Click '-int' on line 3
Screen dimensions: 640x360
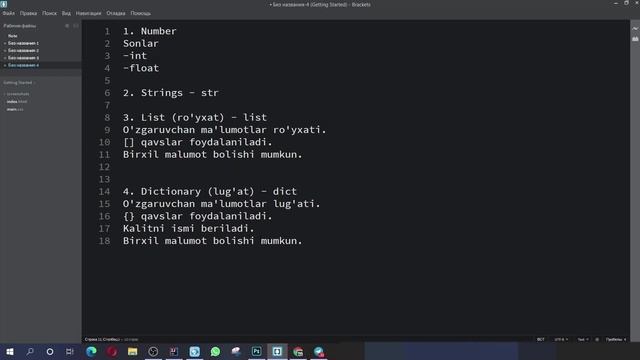click(135, 56)
